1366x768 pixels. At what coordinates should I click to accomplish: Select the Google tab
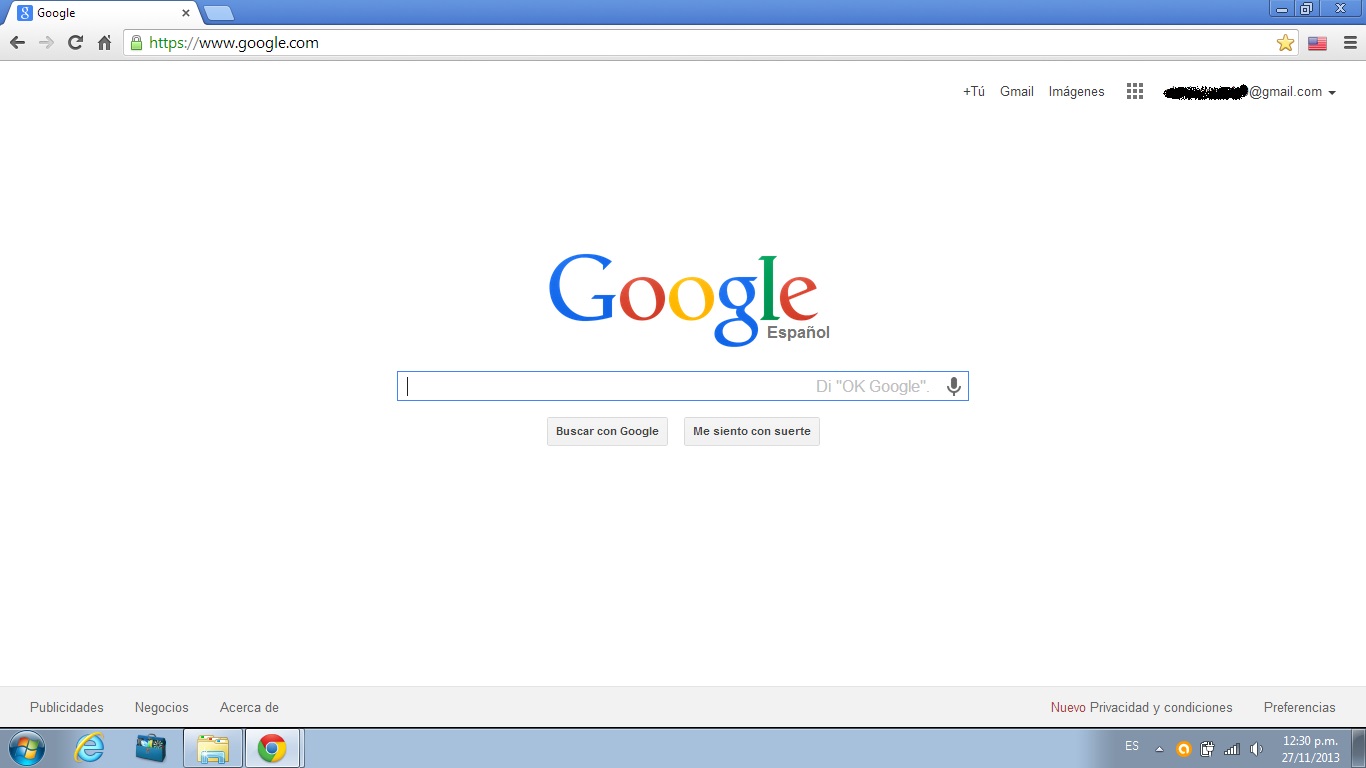click(101, 13)
